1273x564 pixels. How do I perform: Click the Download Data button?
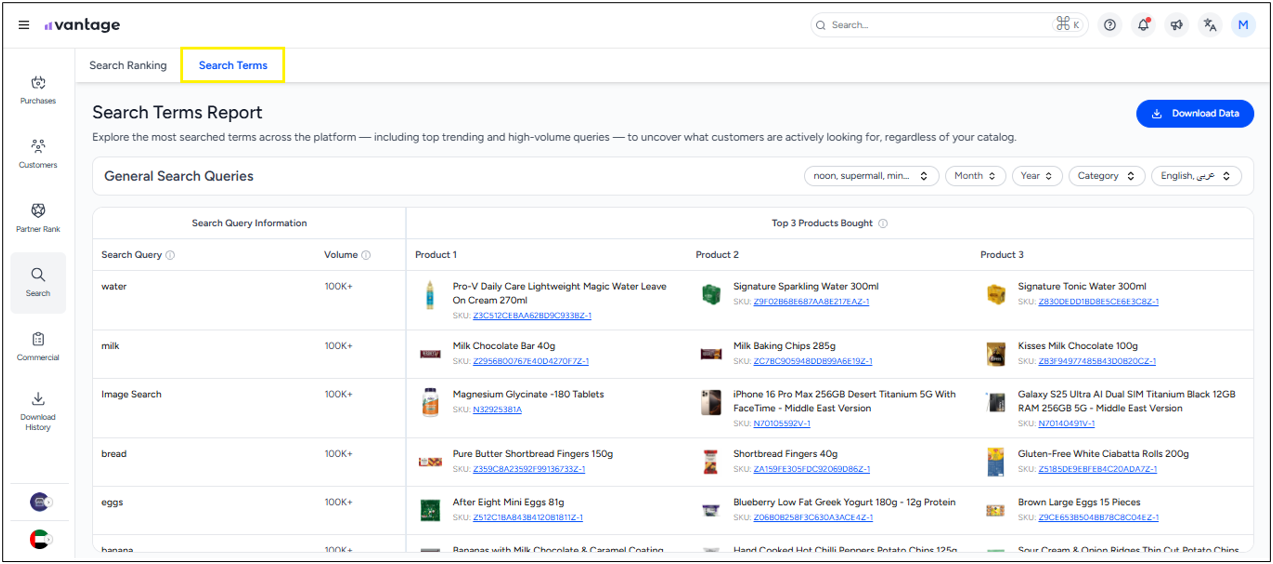pos(1194,114)
